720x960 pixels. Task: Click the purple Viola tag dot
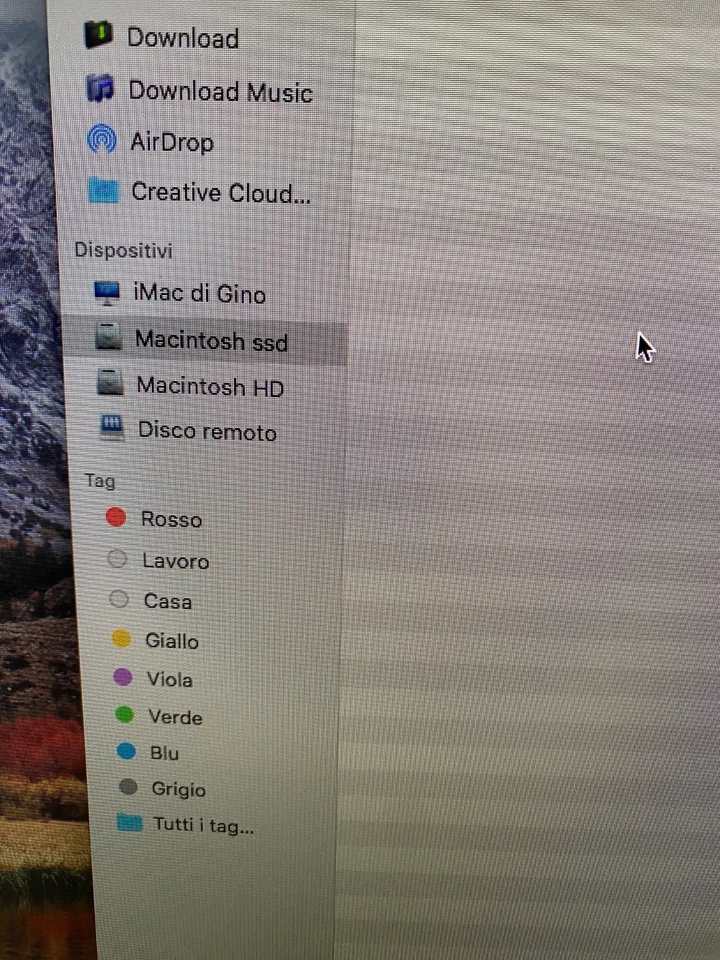(122, 677)
